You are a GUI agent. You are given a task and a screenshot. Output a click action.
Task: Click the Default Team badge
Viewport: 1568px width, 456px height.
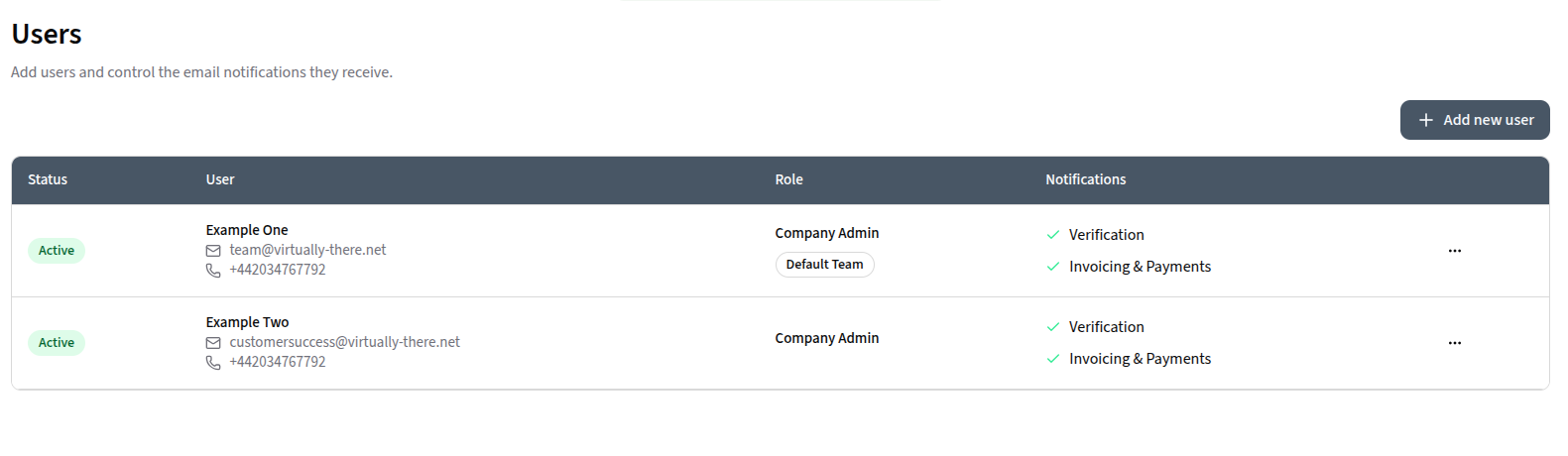(824, 265)
